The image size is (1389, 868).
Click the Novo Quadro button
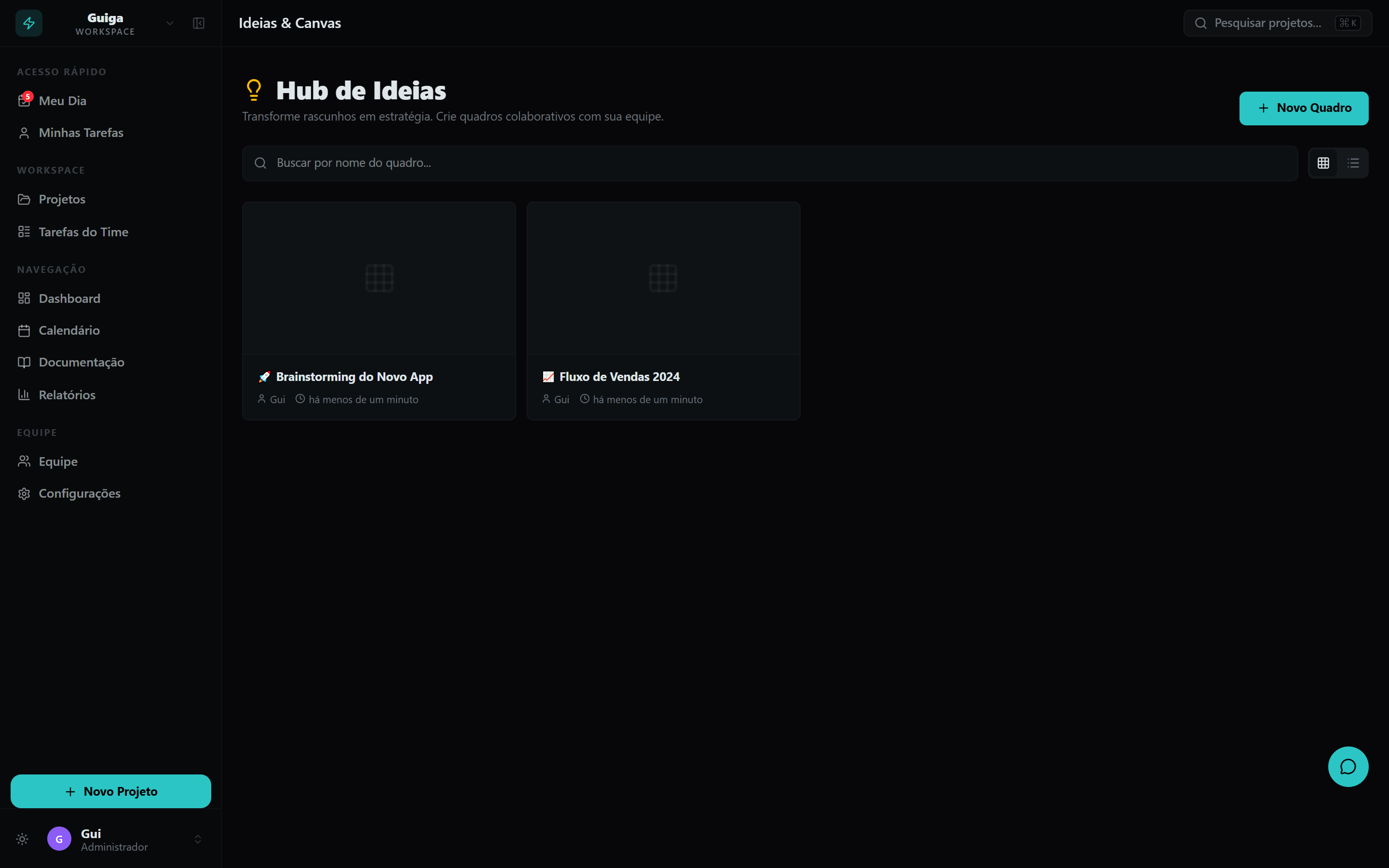[x=1304, y=108]
